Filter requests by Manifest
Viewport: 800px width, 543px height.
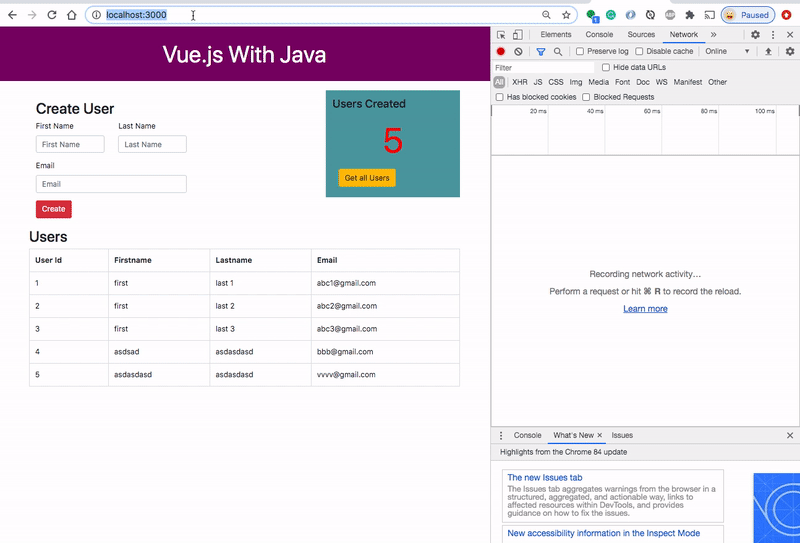point(688,82)
